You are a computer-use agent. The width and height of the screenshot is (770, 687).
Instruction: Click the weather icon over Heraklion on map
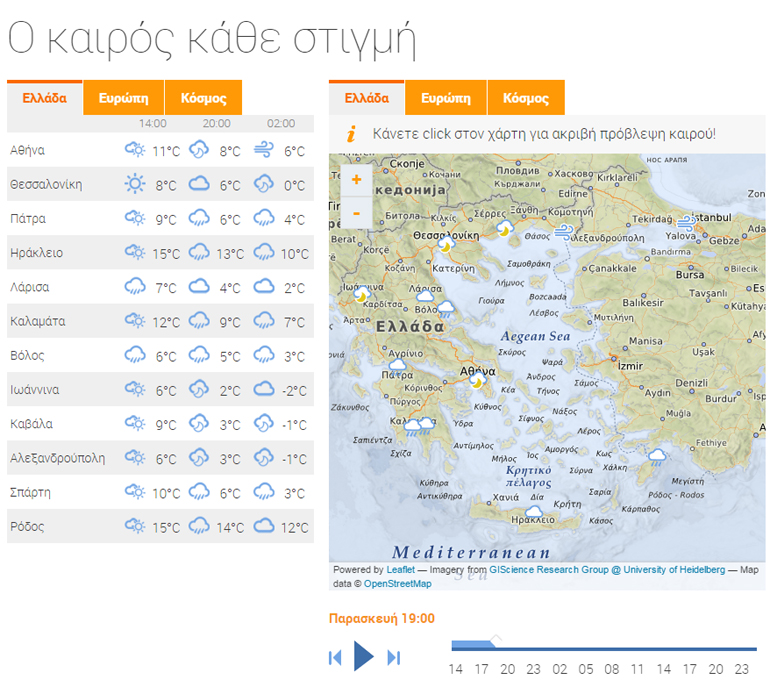tap(533, 512)
